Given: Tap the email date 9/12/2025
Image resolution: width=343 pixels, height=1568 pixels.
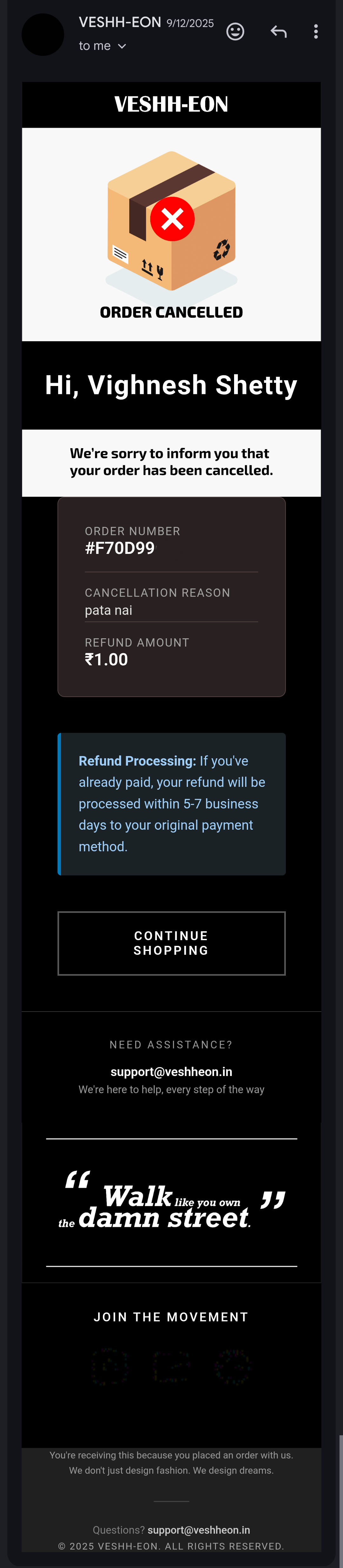Looking at the screenshot, I should tap(190, 24).
